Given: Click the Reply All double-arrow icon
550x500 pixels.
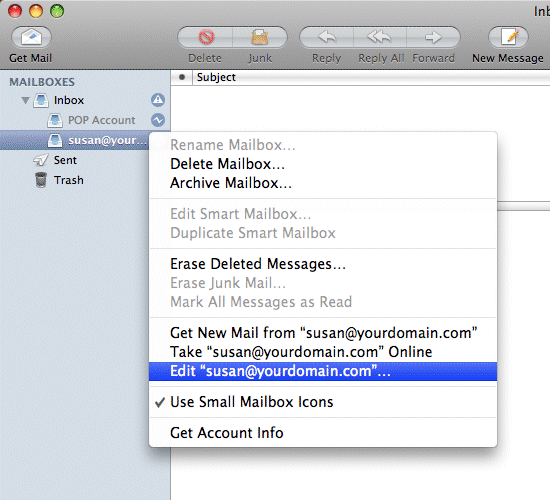Looking at the screenshot, I should click(380, 37).
